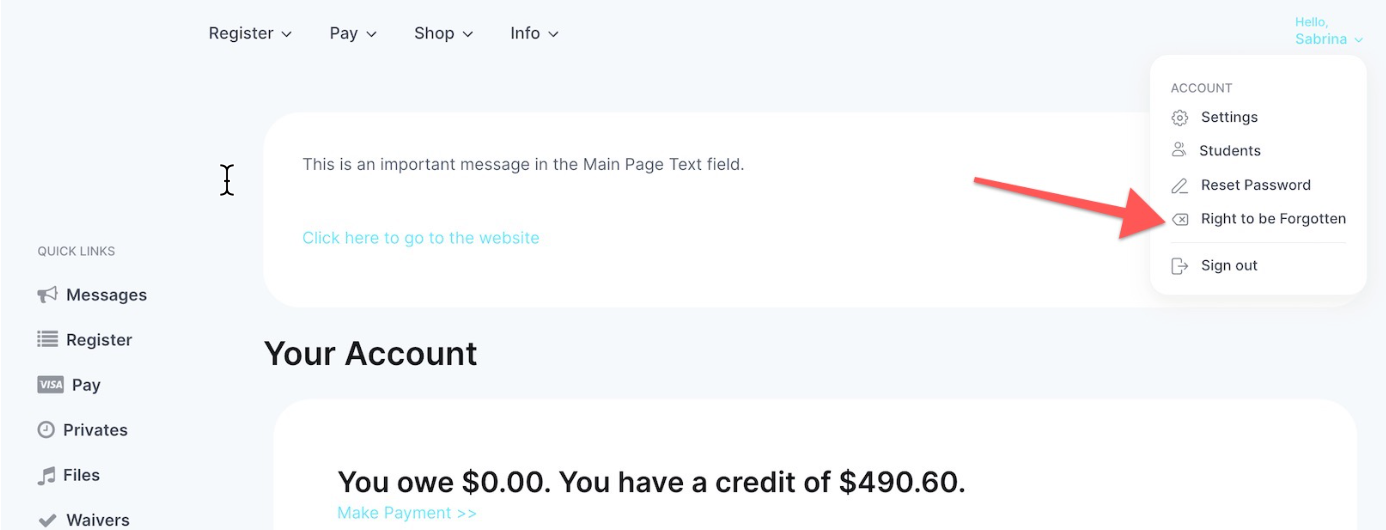Open the Pay dropdown menu
Image resolution: width=1386 pixels, height=530 pixels.
[x=353, y=33]
